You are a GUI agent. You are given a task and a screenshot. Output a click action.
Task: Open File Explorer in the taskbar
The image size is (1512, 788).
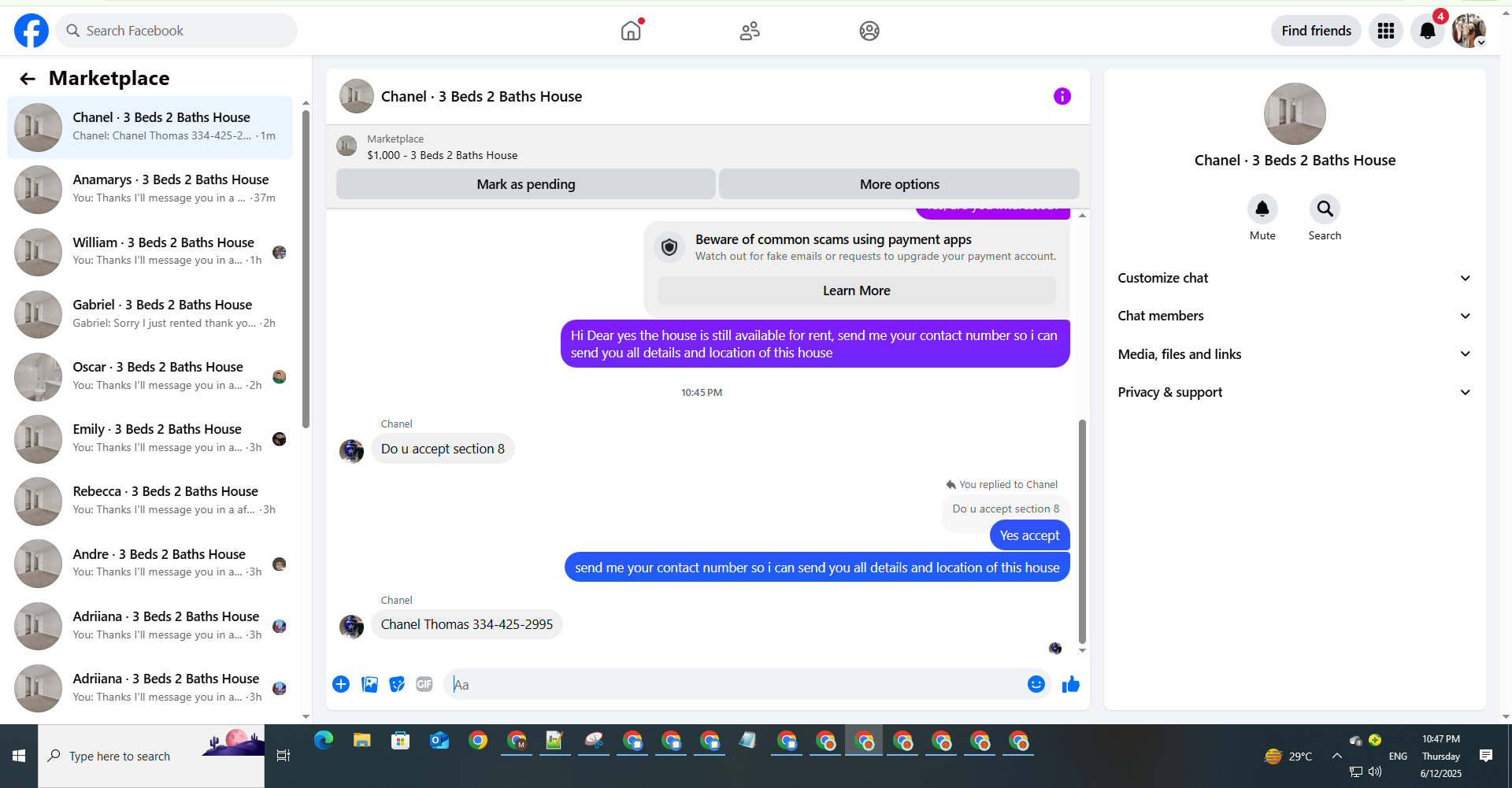click(x=362, y=741)
